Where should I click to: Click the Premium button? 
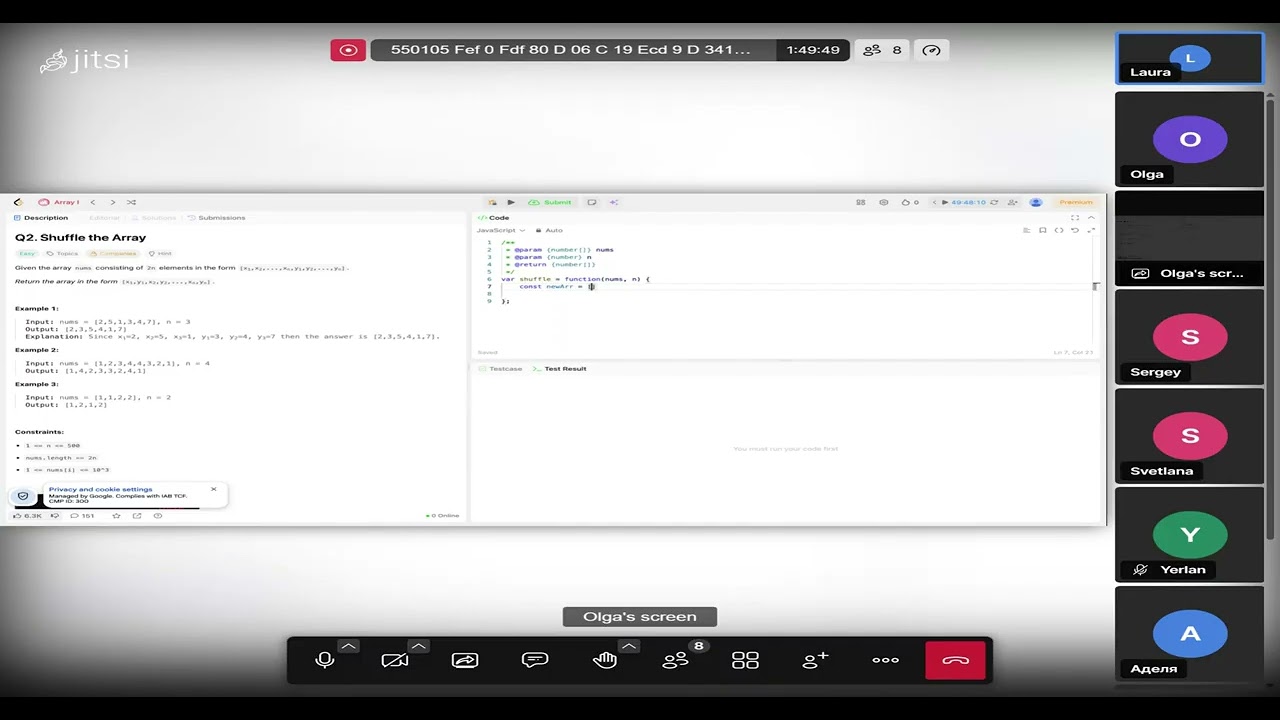coord(1076,202)
